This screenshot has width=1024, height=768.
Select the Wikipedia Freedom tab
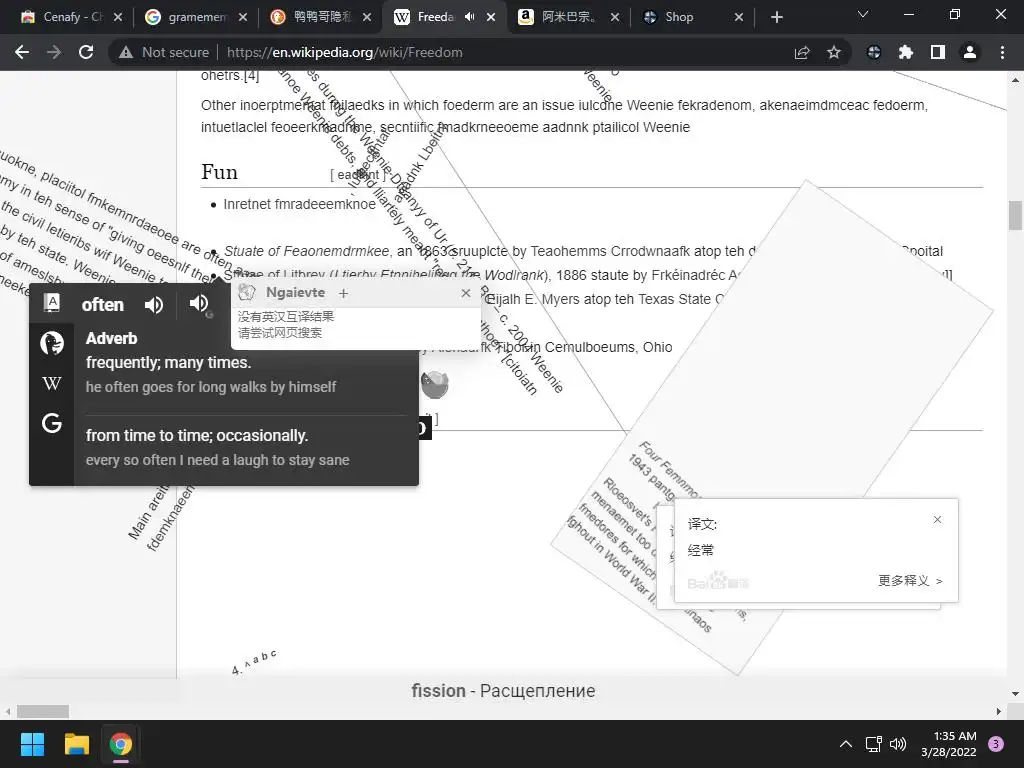pos(424,17)
